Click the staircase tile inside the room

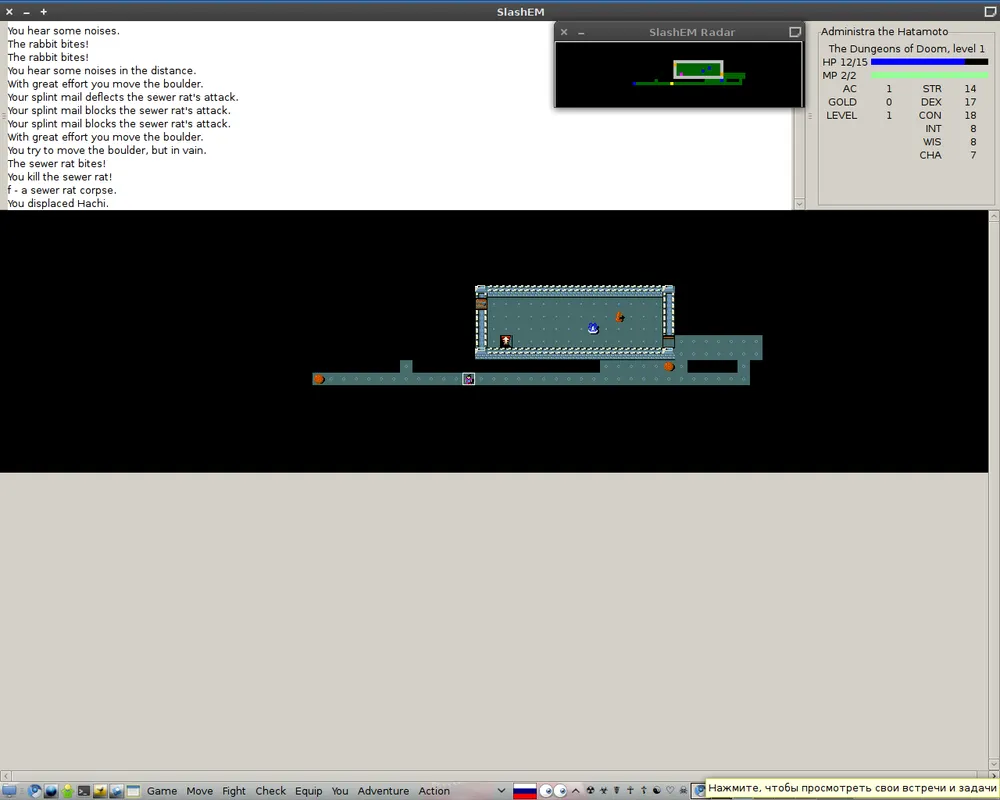[x=506, y=341]
